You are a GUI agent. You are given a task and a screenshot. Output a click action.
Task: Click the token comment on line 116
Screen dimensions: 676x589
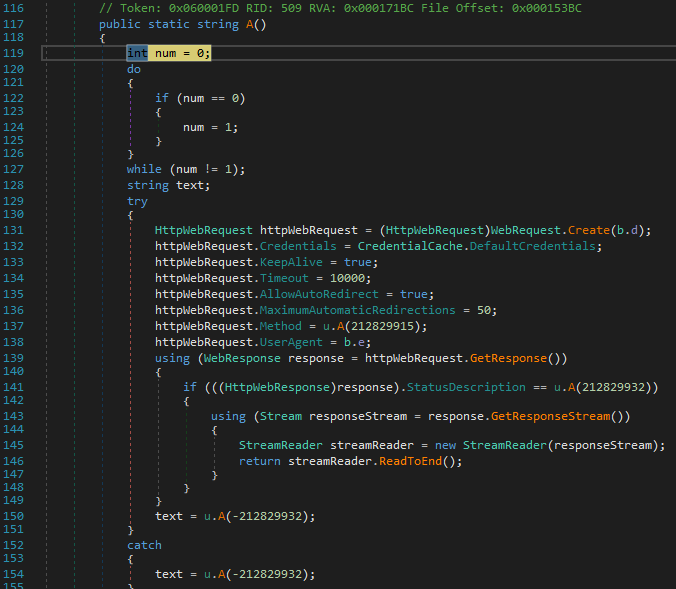click(340, 7)
